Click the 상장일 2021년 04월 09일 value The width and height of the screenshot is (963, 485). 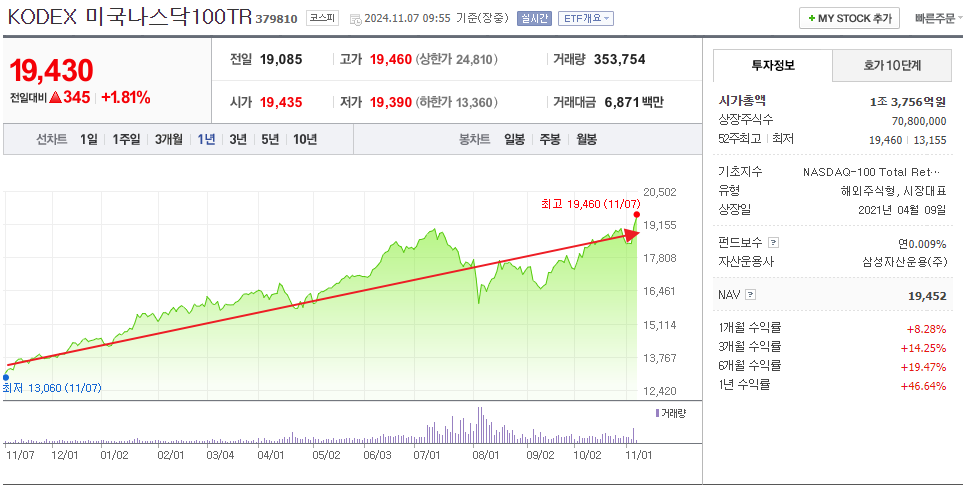(902, 210)
